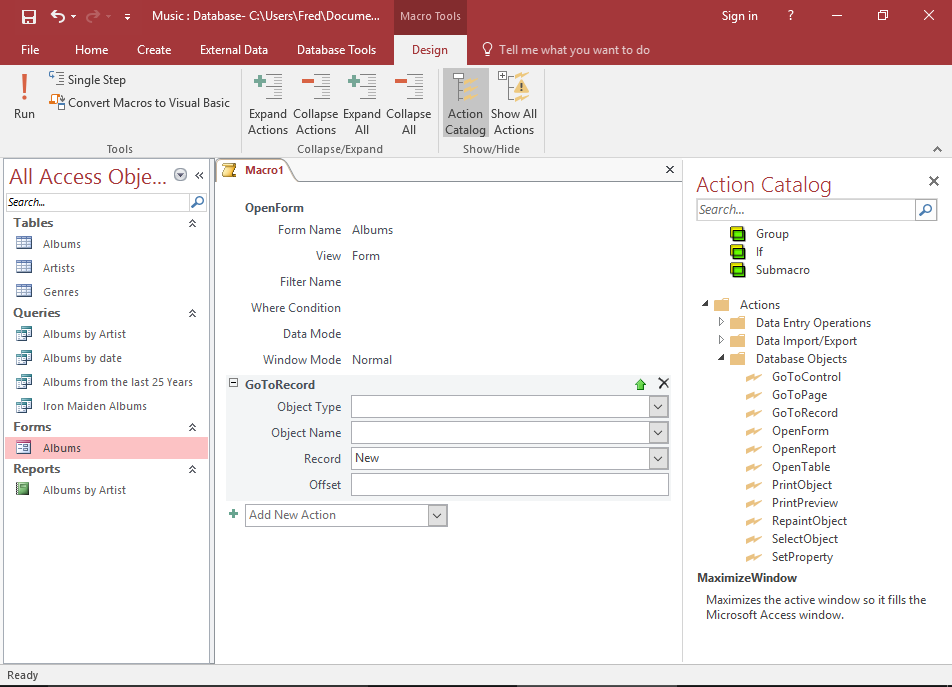Screen dimensions: 952x687
Task: Delete the GoToRecord action
Action: 664,383
